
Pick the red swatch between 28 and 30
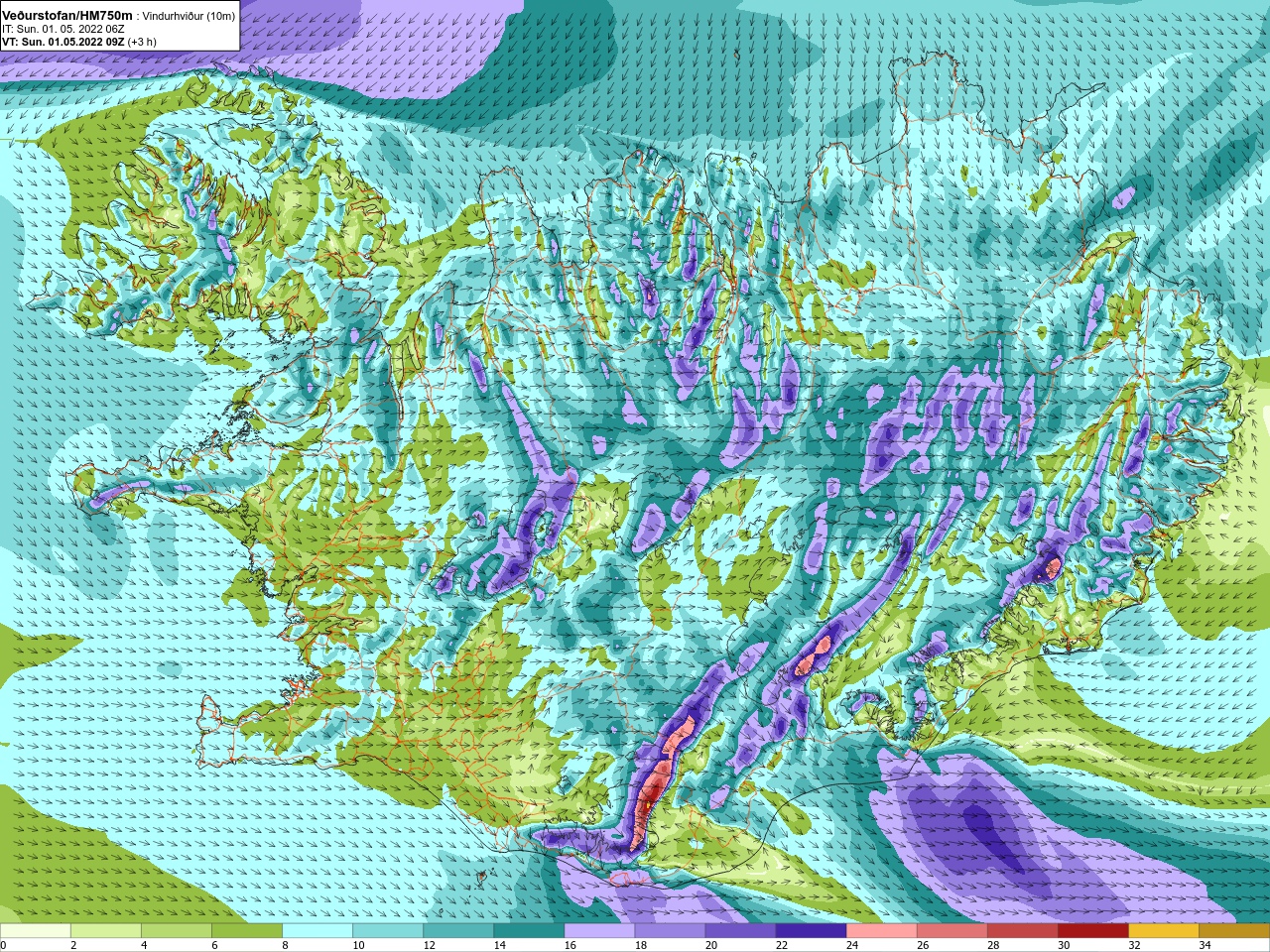coord(1022,931)
